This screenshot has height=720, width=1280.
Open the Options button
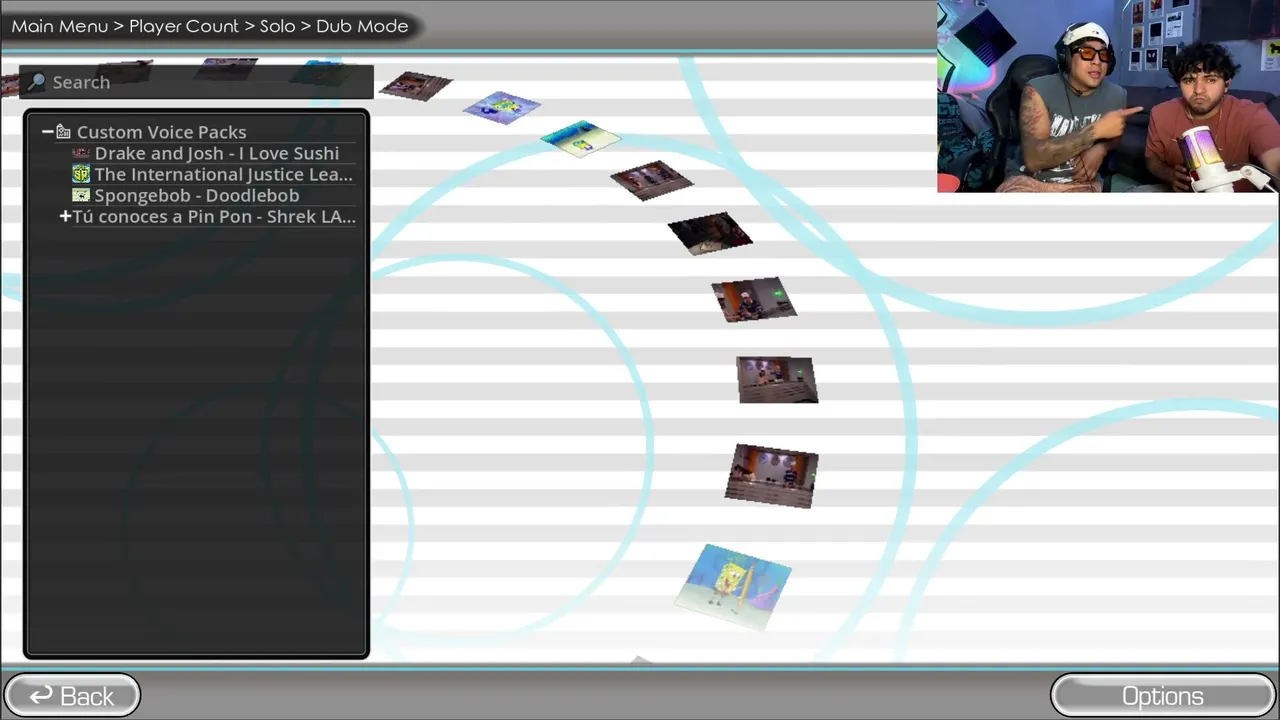pos(1163,696)
